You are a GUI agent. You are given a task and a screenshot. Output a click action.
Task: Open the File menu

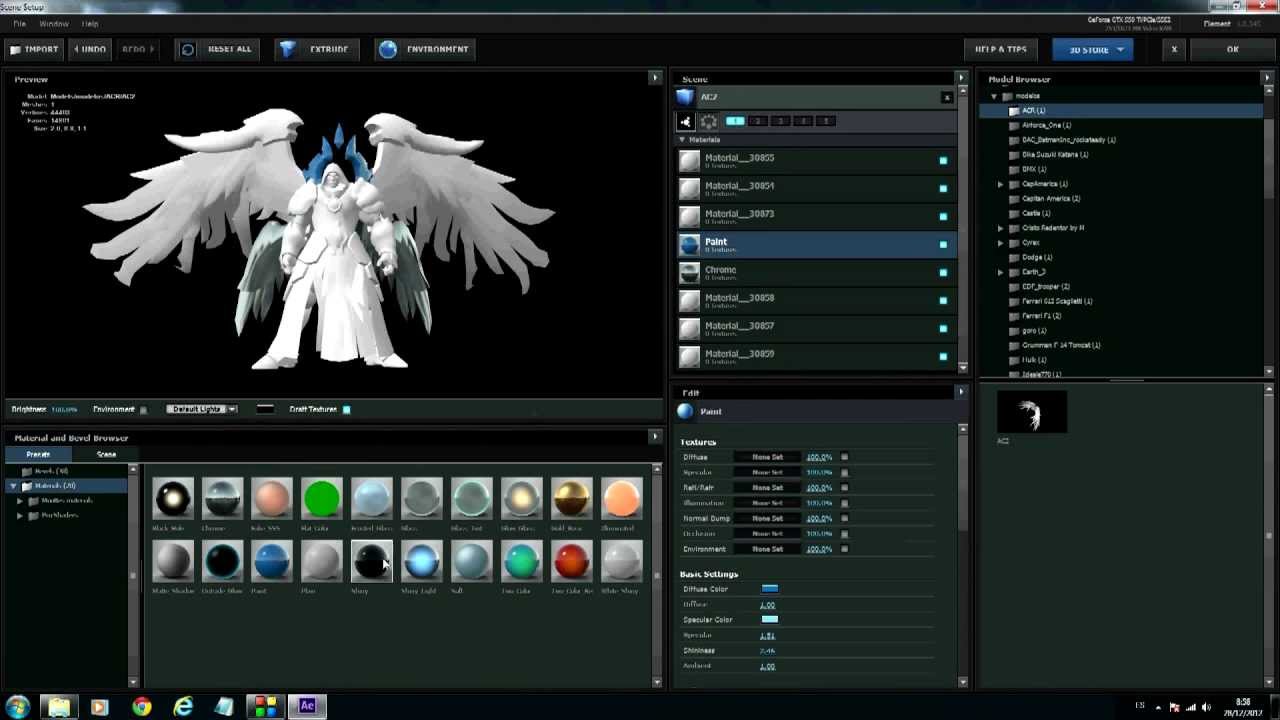[x=19, y=23]
